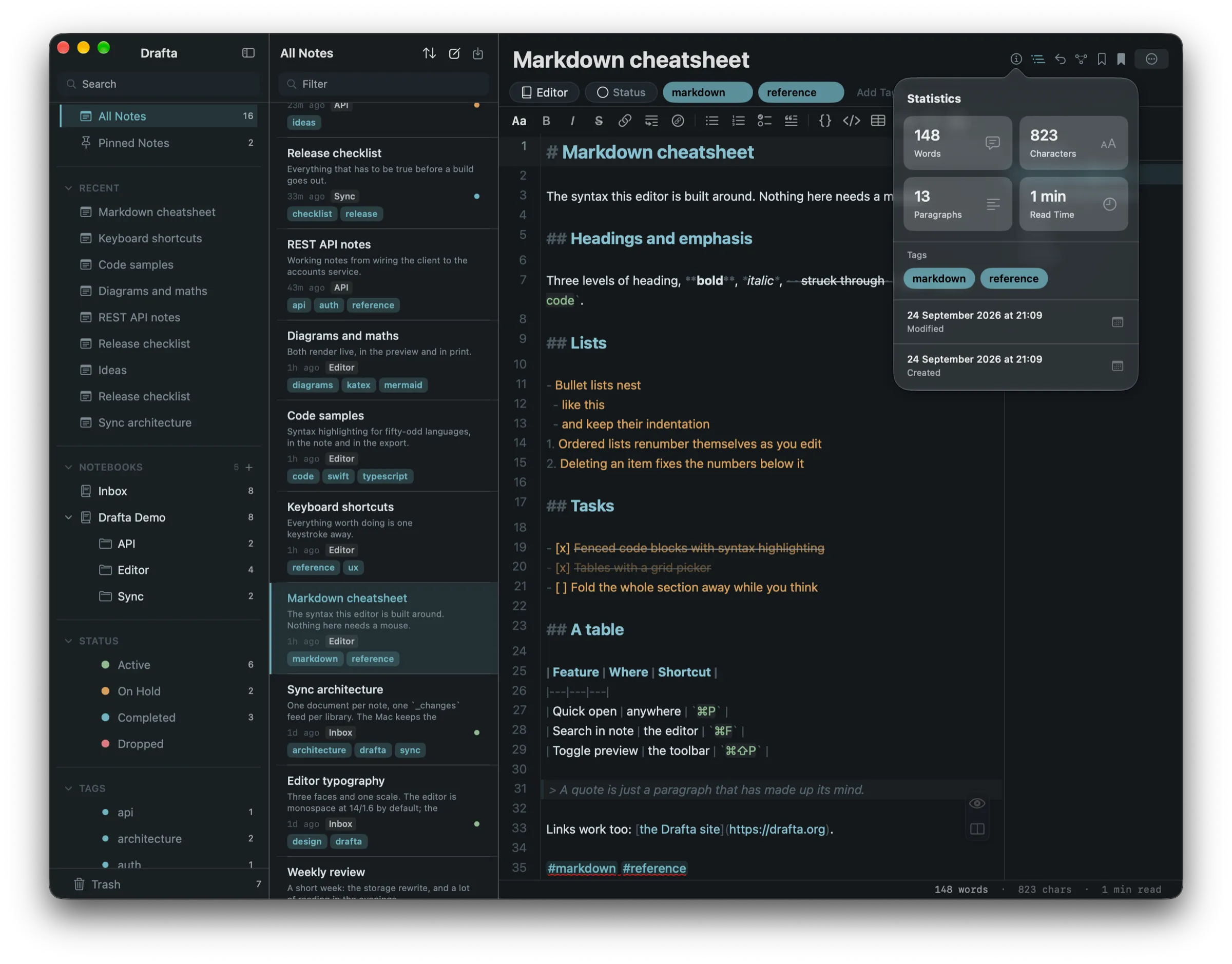Screen dimensions: 1232x964
Task: Filter by the On Hold status
Action: tap(159, 691)
